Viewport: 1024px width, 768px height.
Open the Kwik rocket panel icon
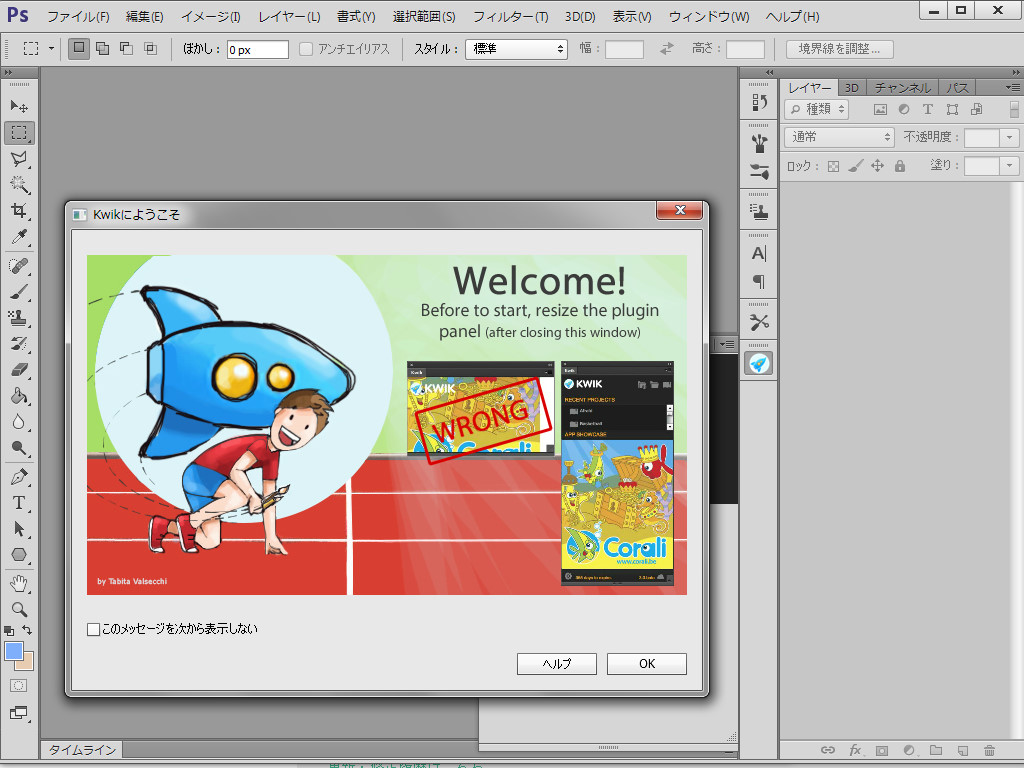(759, 363)
